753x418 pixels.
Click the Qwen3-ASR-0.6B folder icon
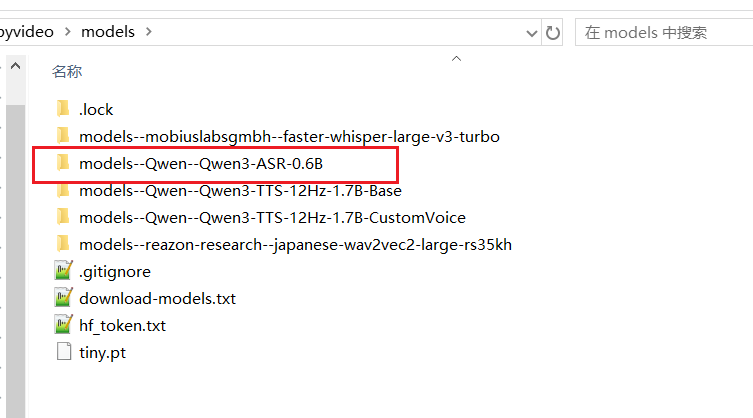[x=63, y=163]
